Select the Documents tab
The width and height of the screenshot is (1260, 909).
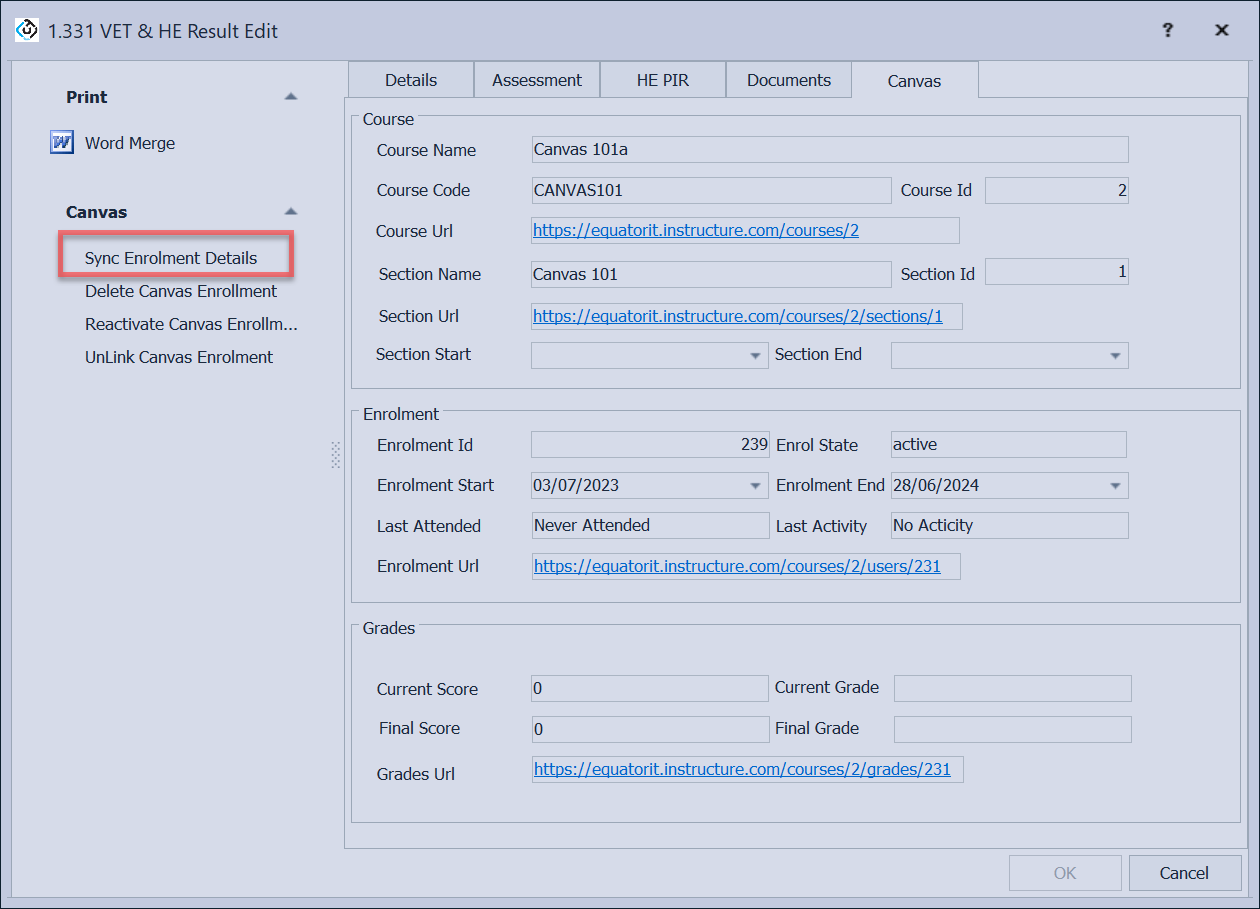click(788, 80)
